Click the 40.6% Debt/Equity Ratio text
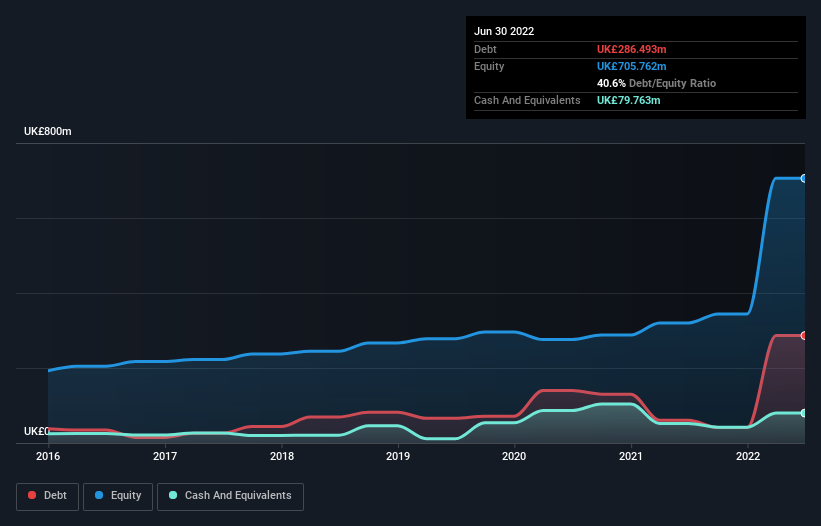The image size is (821, 526). point(656,83)
